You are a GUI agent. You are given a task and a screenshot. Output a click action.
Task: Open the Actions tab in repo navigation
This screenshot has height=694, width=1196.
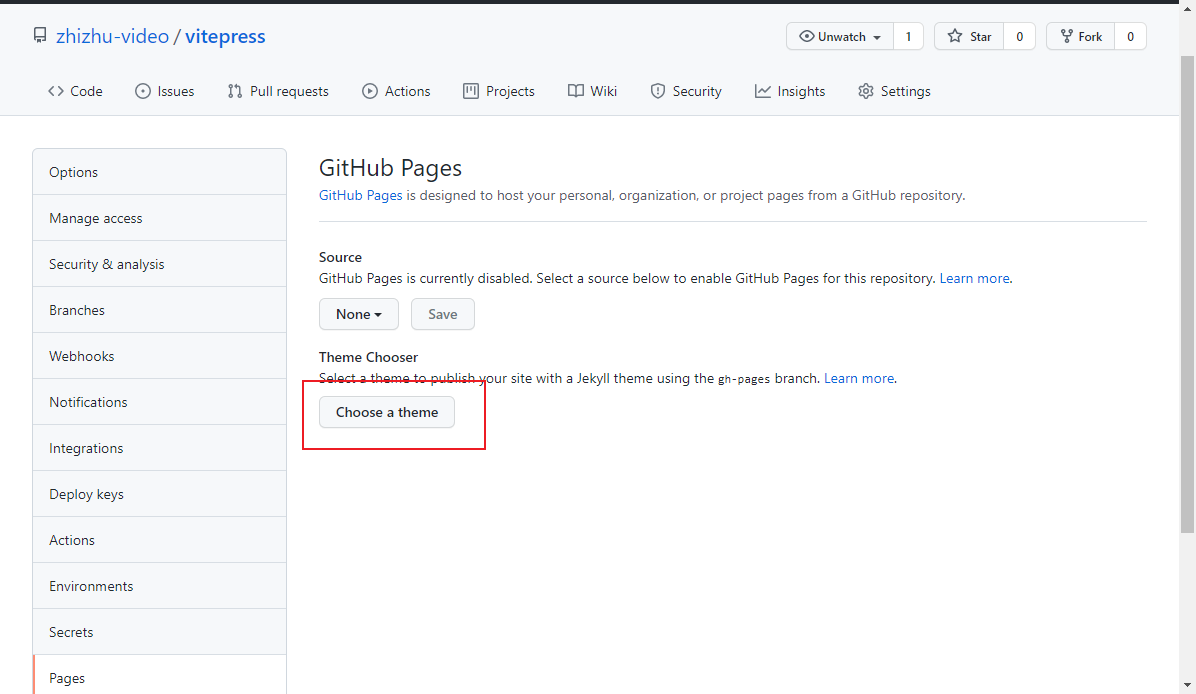pyautogui.click(x=397, y=92)
